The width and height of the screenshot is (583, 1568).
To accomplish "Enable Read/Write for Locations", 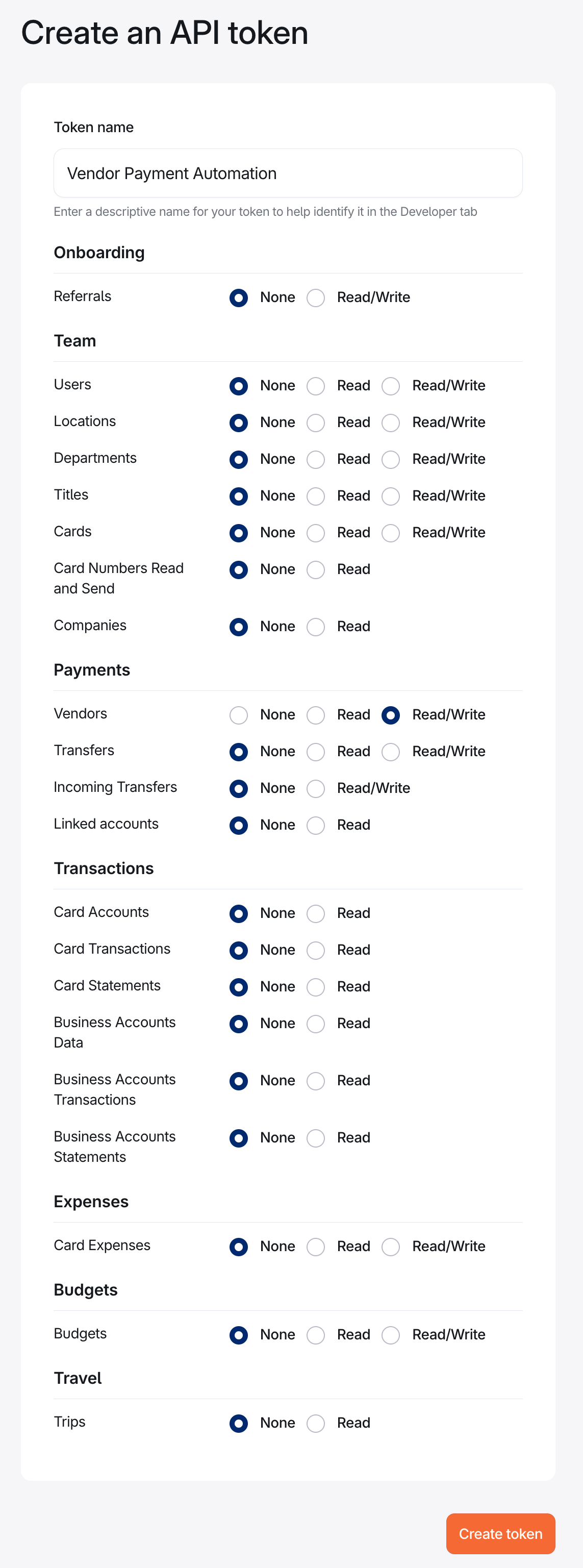I will 391,422.
